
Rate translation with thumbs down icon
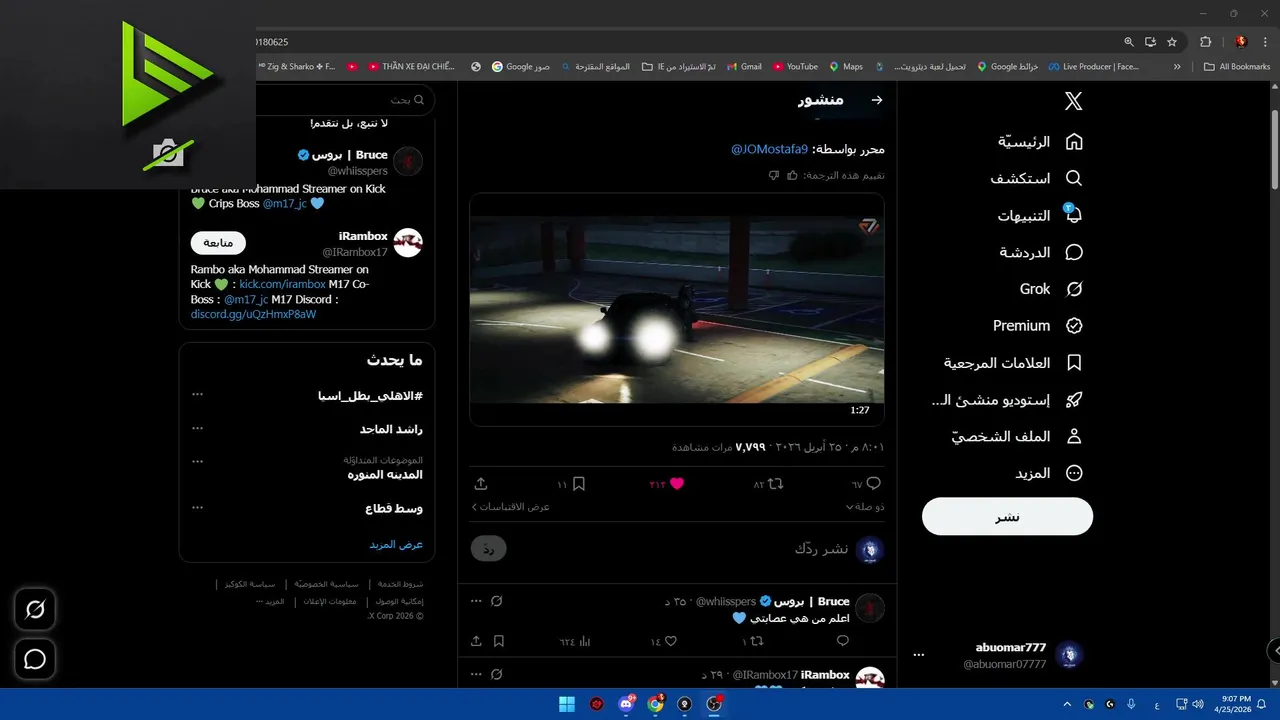point(774,175)
